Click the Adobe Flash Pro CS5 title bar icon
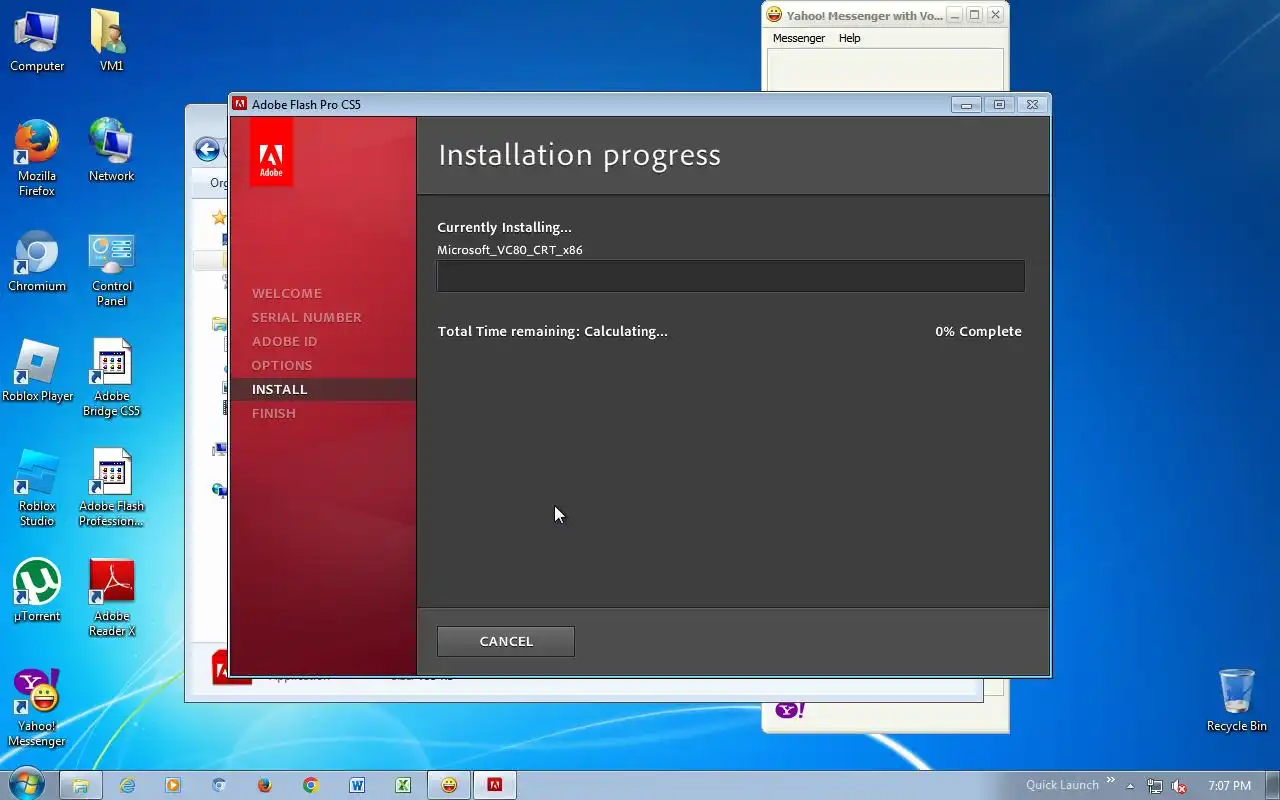The width and height of the screenshot is (1280, 800). 240,104
